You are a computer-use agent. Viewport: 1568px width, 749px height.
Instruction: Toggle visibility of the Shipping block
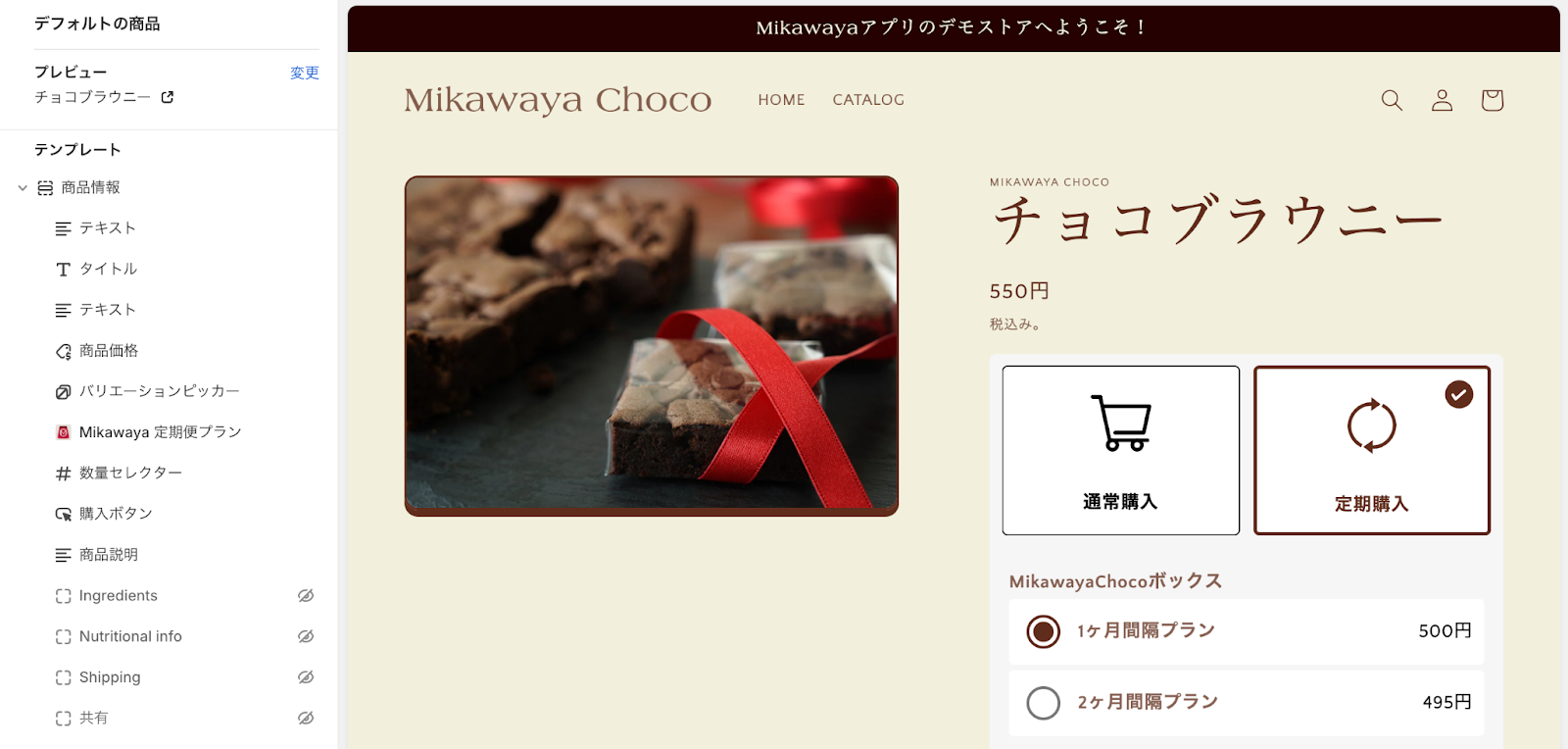[x=306, y=677]
